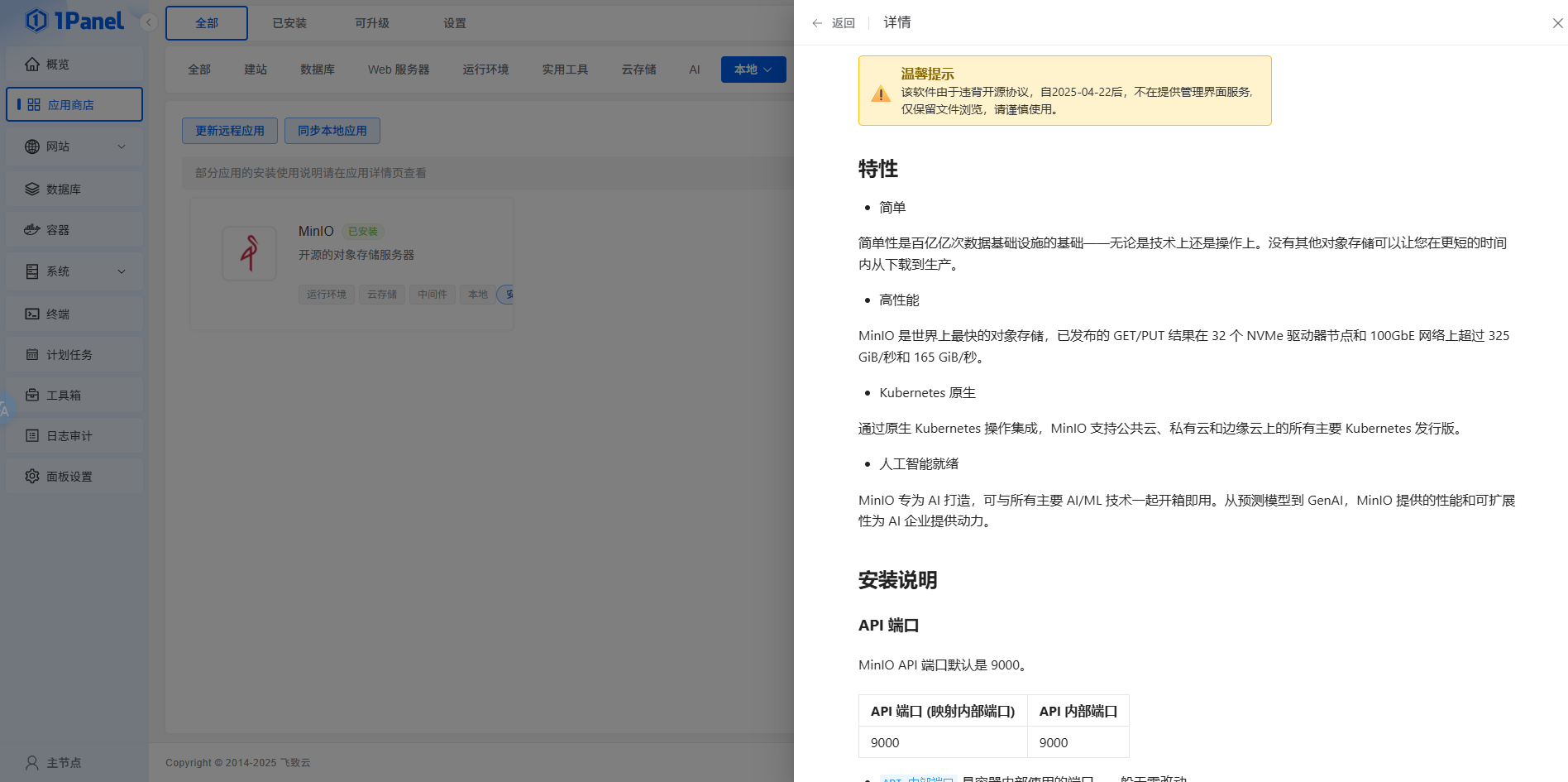Filter apps by 实用工具 category
The width and height of the screenshot is (1568, 782).
565,70
